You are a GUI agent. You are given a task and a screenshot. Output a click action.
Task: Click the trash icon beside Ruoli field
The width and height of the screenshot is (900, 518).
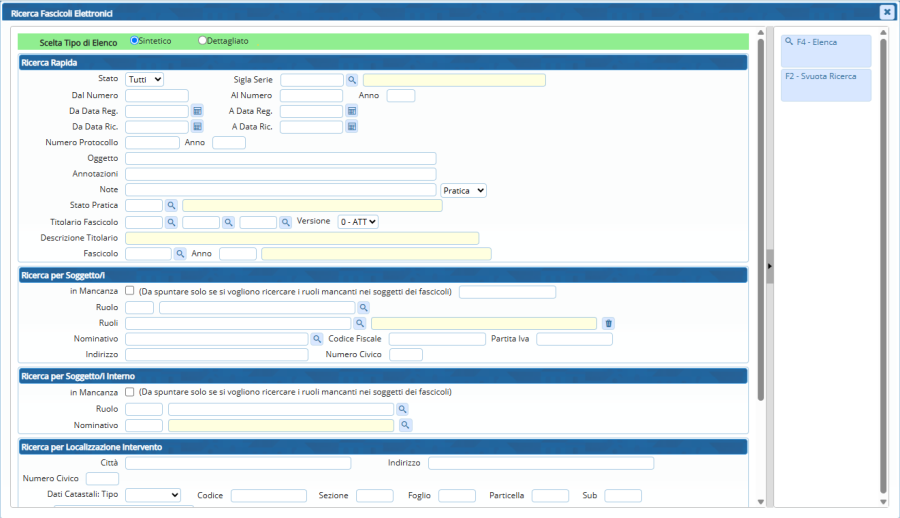(608, 323)
